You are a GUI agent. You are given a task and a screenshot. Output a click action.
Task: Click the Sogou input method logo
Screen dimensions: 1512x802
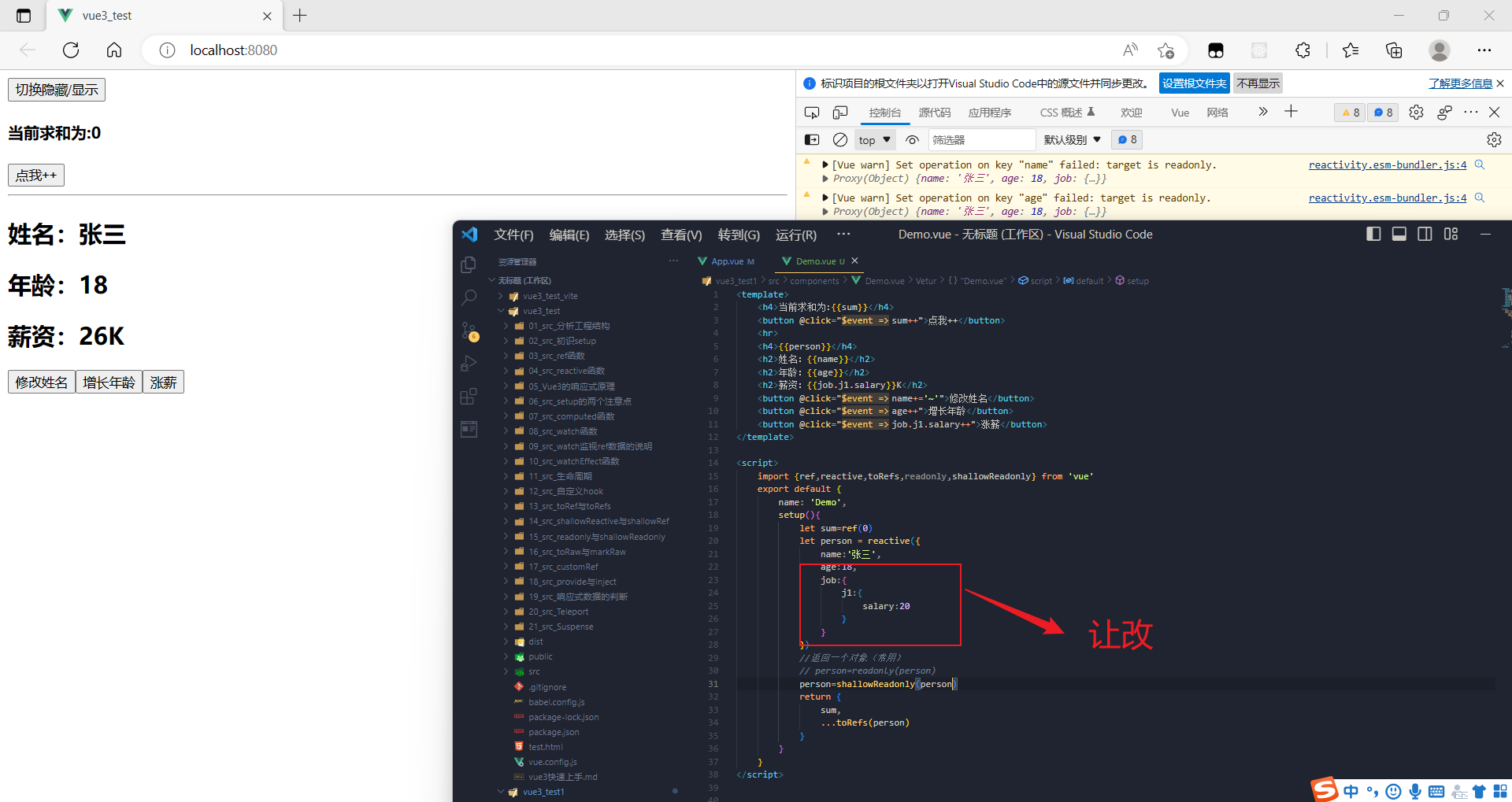tap(1324, 789)
